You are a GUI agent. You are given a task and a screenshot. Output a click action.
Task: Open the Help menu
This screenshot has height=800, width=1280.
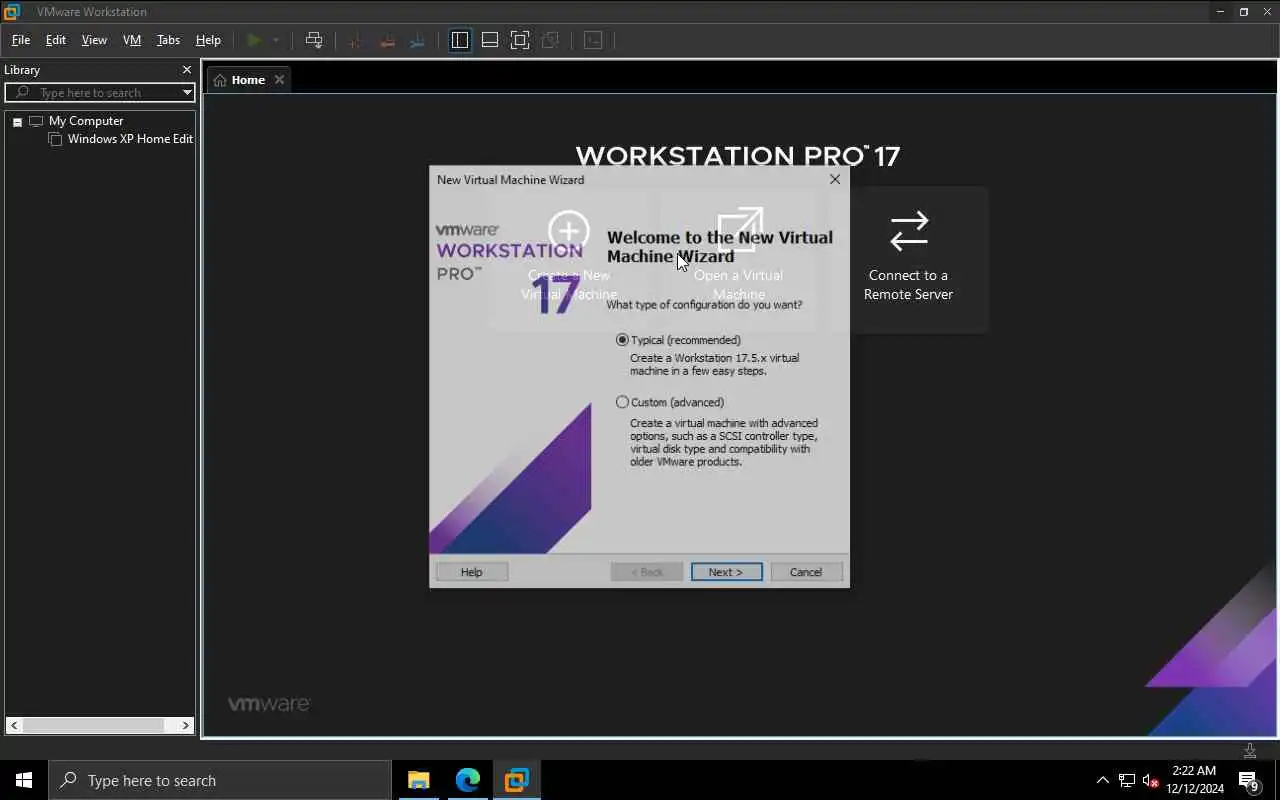click(x=208, y=40)
